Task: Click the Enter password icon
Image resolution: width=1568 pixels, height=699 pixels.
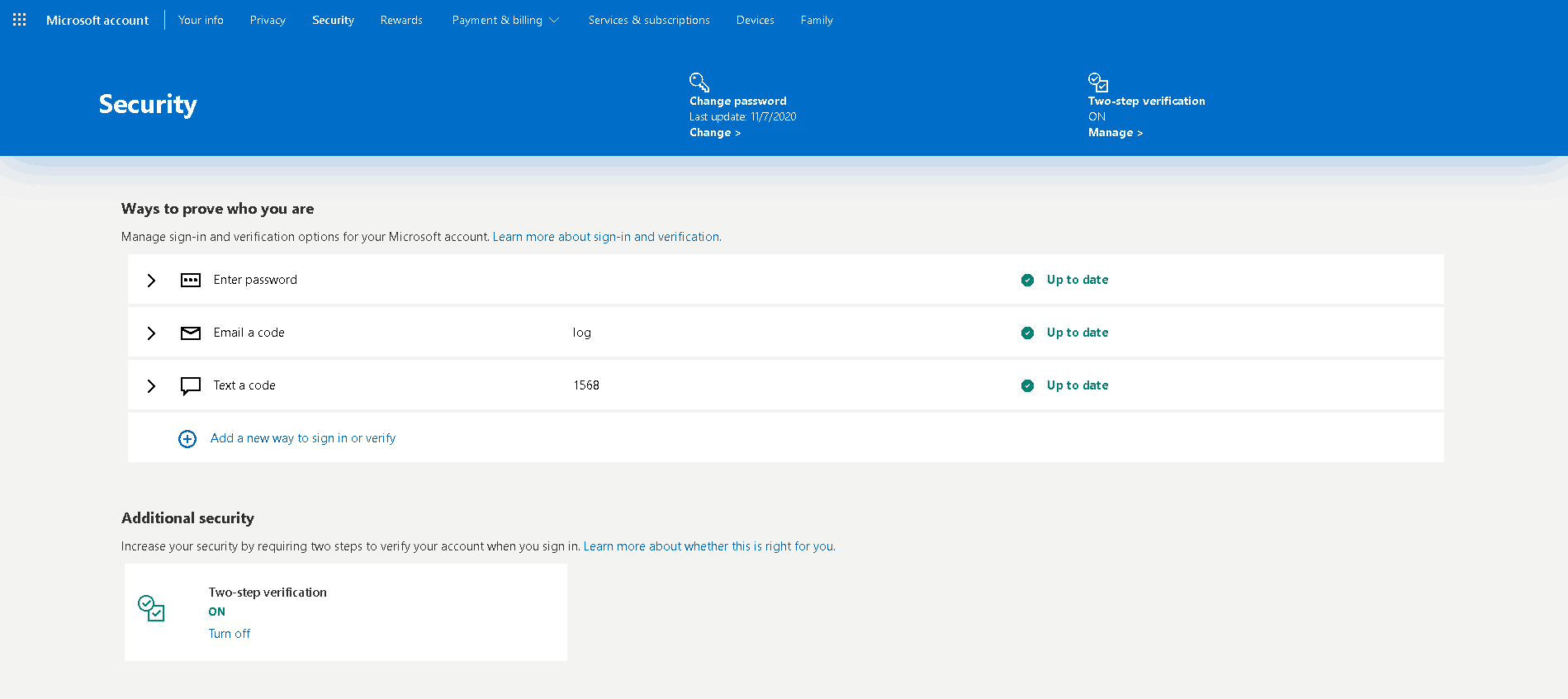Action: 191,280
